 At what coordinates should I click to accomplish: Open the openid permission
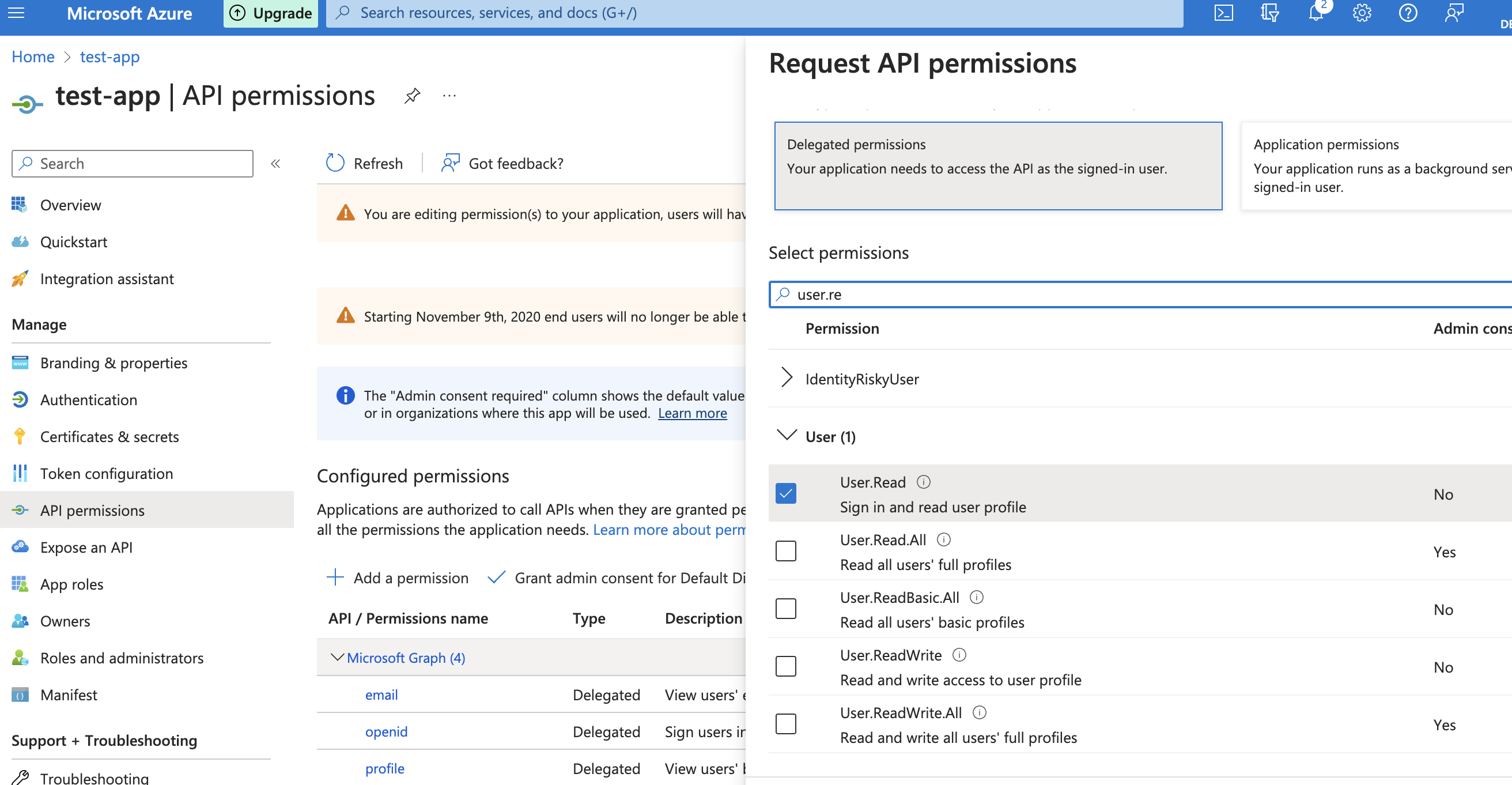click(x=386, y=731)
